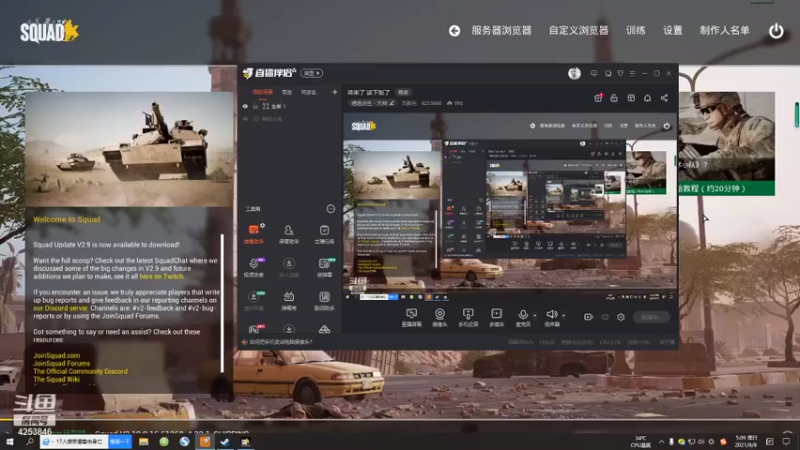
Task: Click the back arrow in Squad menu
Action: [454, 31]
